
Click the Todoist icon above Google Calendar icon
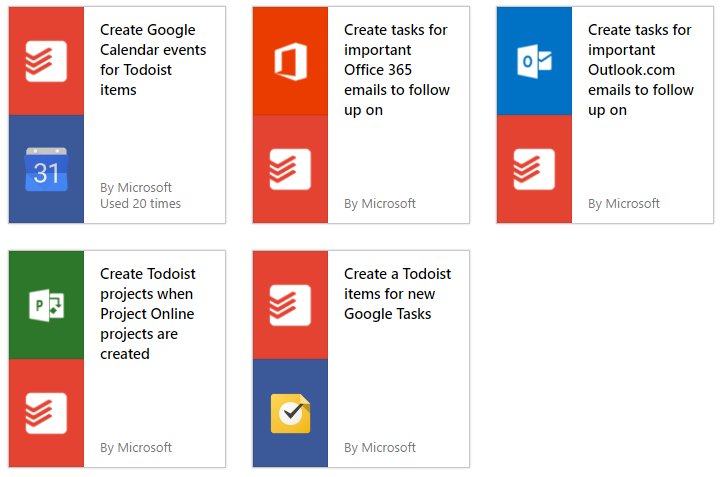(46, 61)
